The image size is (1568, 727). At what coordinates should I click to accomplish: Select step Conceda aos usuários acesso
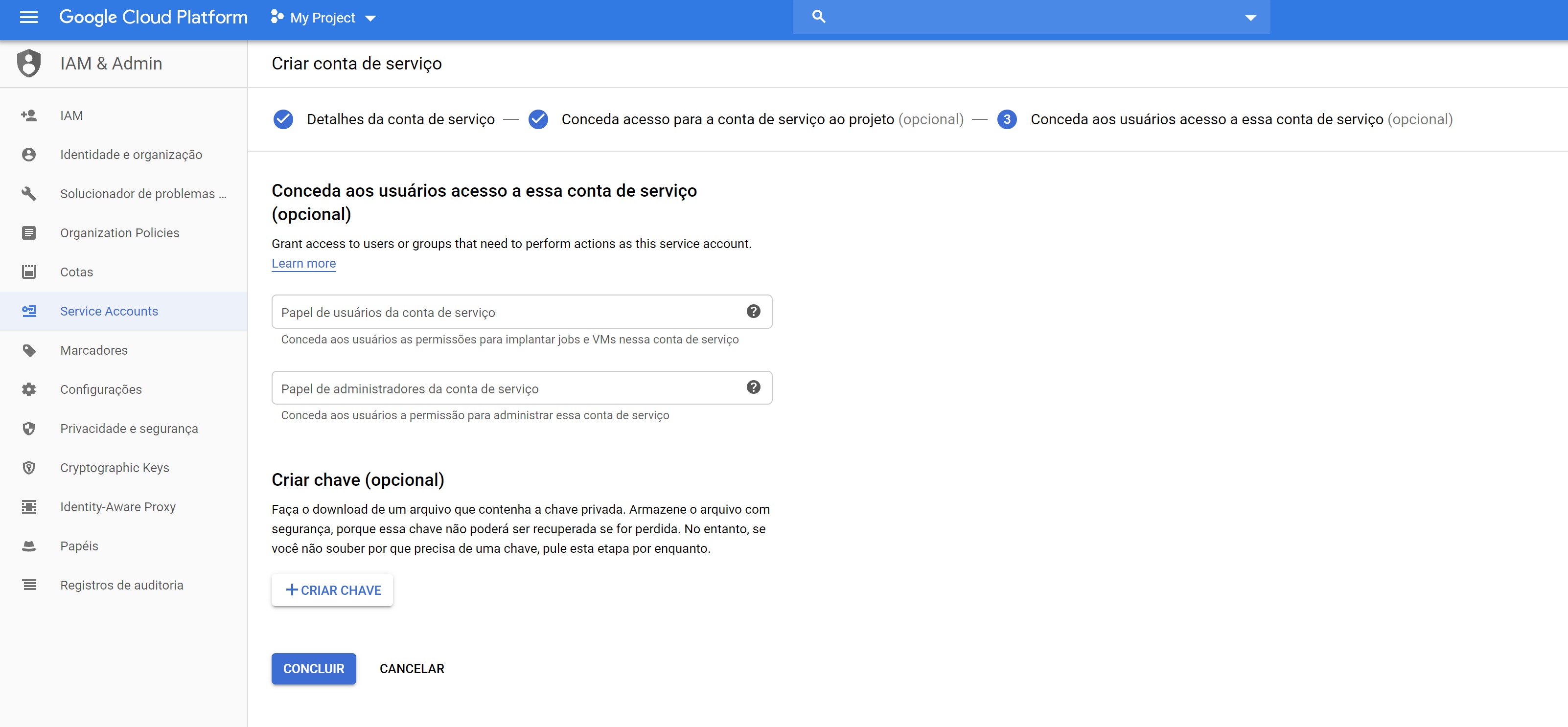pos(1241,119)
